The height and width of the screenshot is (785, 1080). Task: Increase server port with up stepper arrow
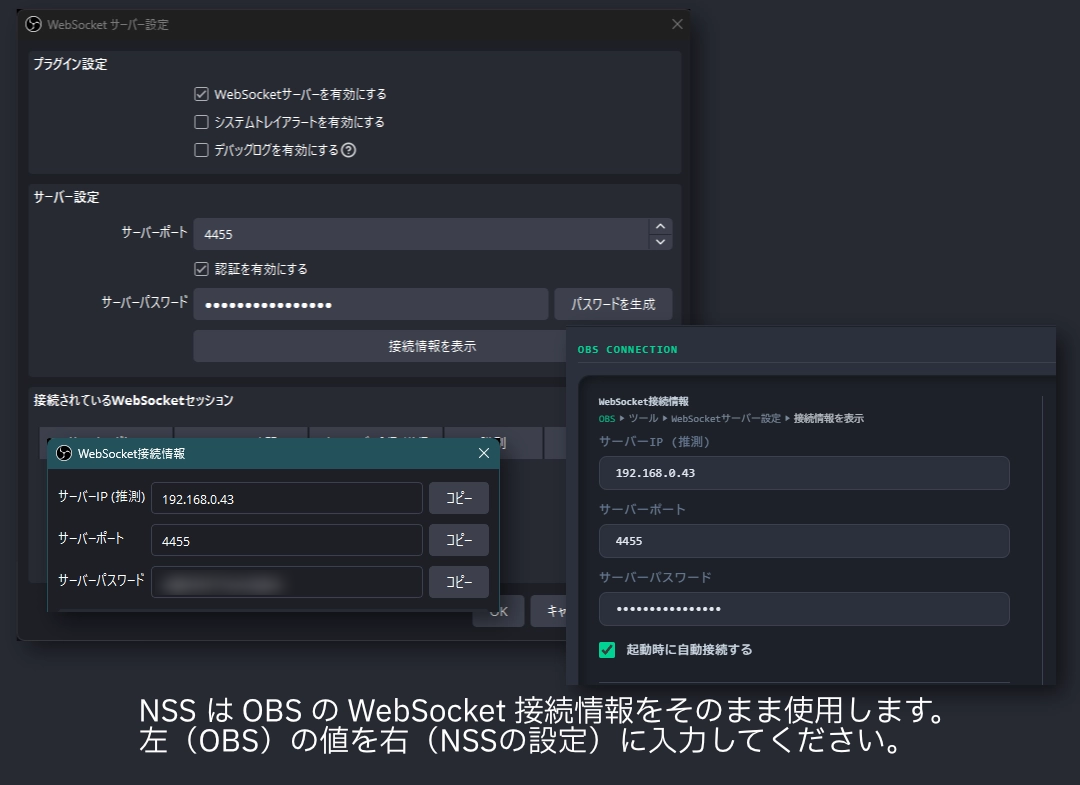pyautogui.click(x=661, y=227)
